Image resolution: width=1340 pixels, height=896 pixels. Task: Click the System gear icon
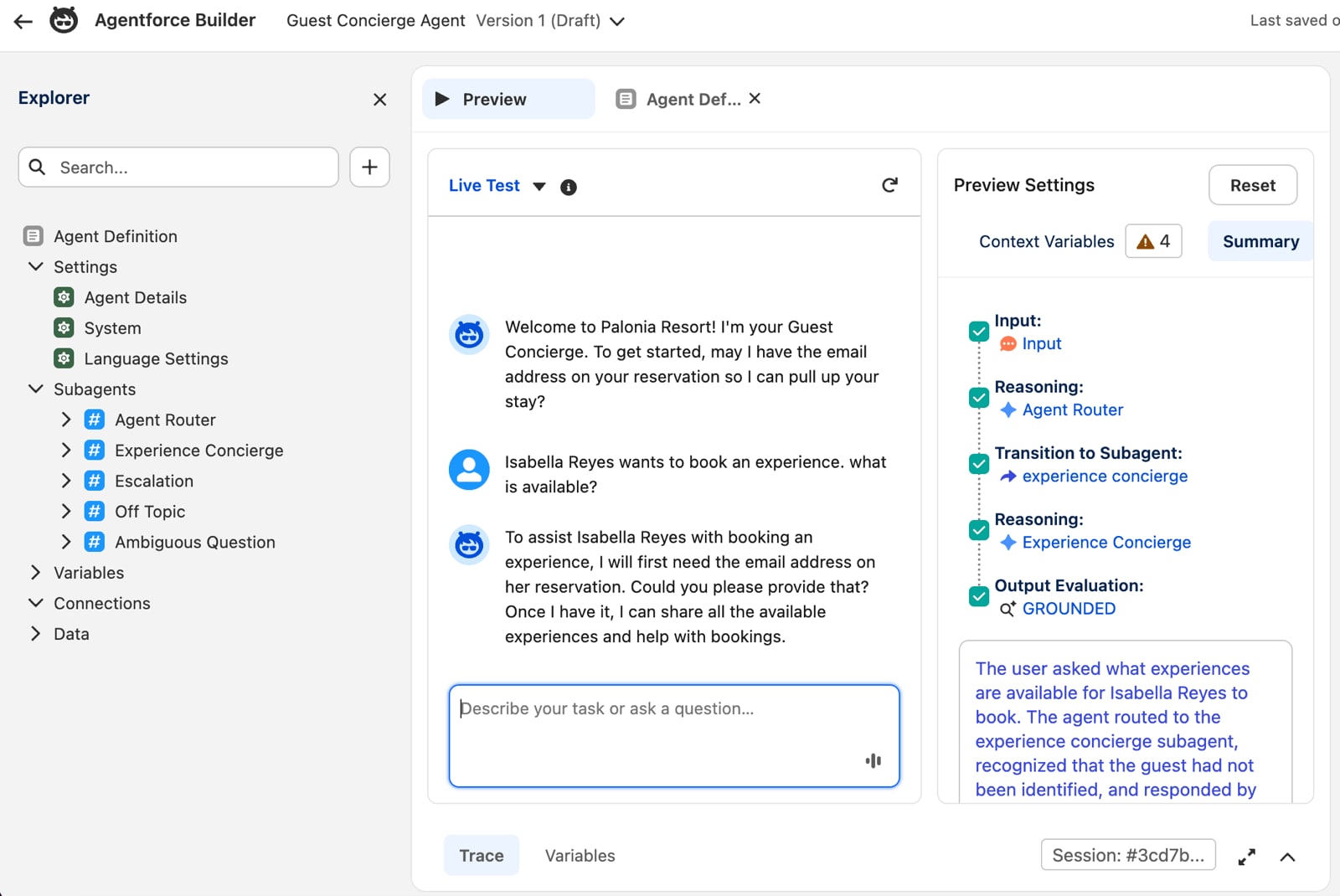64,327
